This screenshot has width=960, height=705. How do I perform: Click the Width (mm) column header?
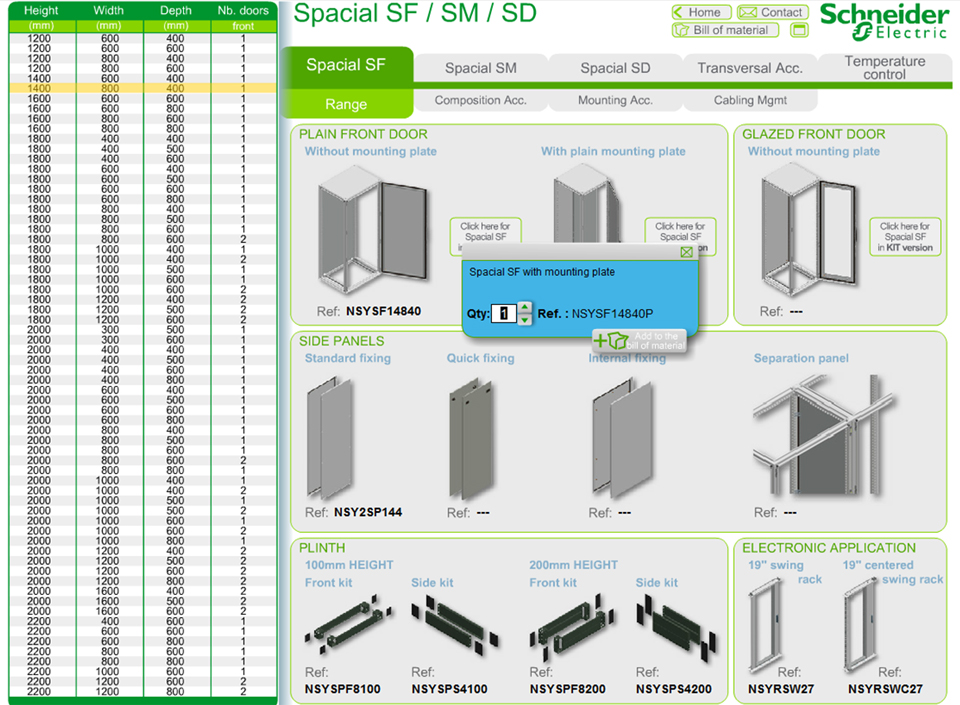click(109, 18)
